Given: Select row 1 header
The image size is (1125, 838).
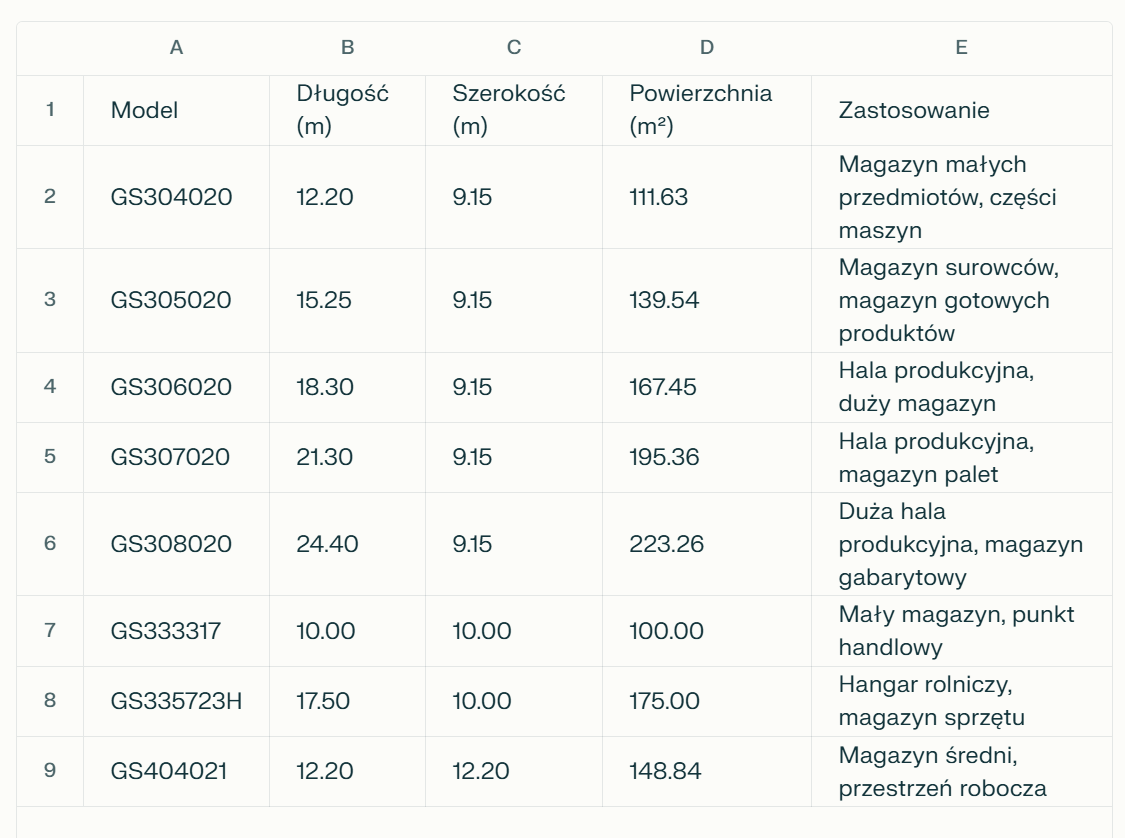Looking at the screenshot, I should (x=50, y=110).
